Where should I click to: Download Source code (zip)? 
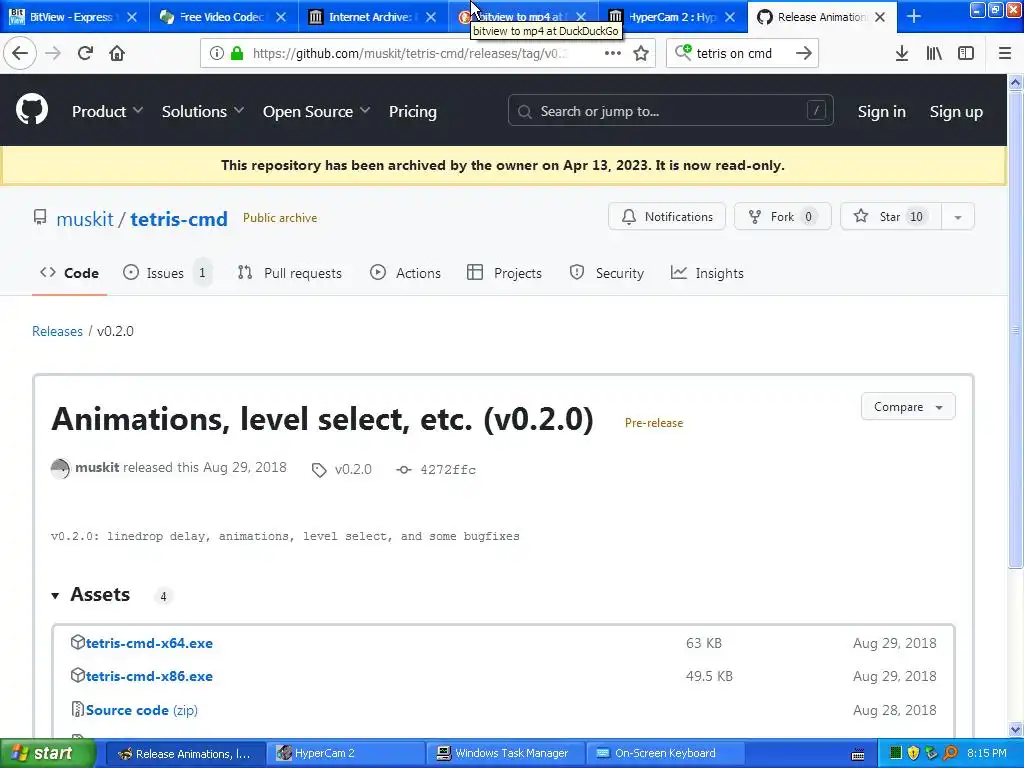(x=142, y=711)
